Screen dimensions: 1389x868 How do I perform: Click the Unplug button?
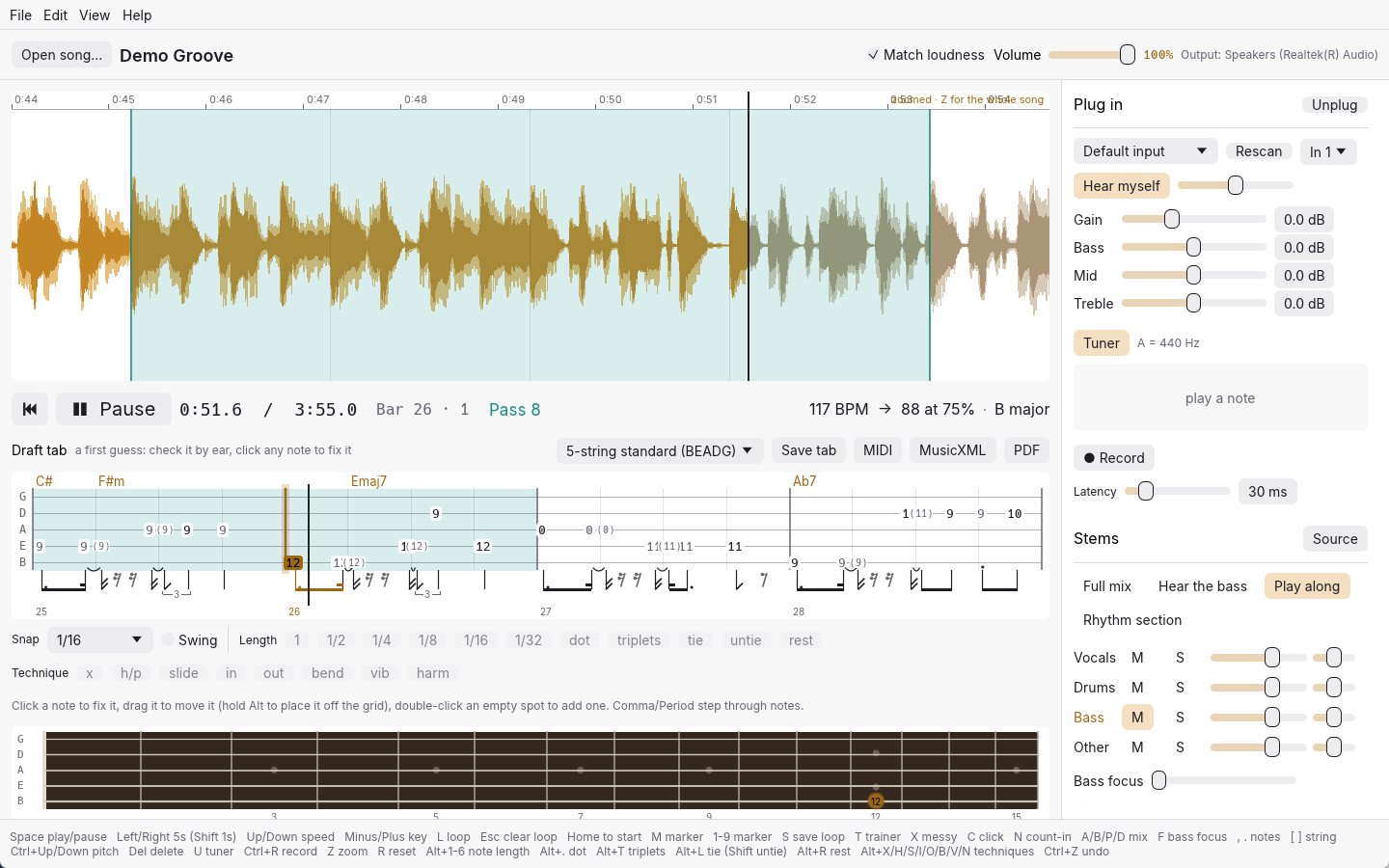click(x=1334, y=105)
